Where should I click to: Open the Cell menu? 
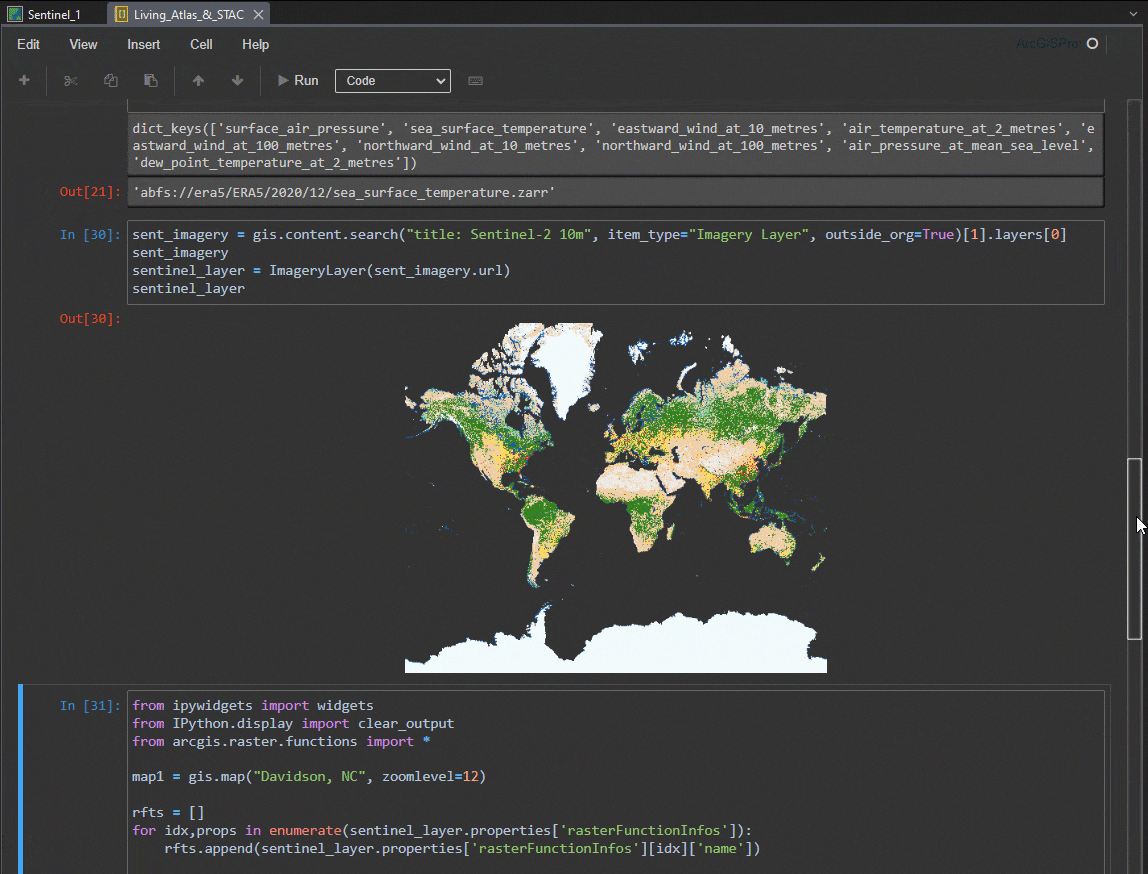point(200,44)
